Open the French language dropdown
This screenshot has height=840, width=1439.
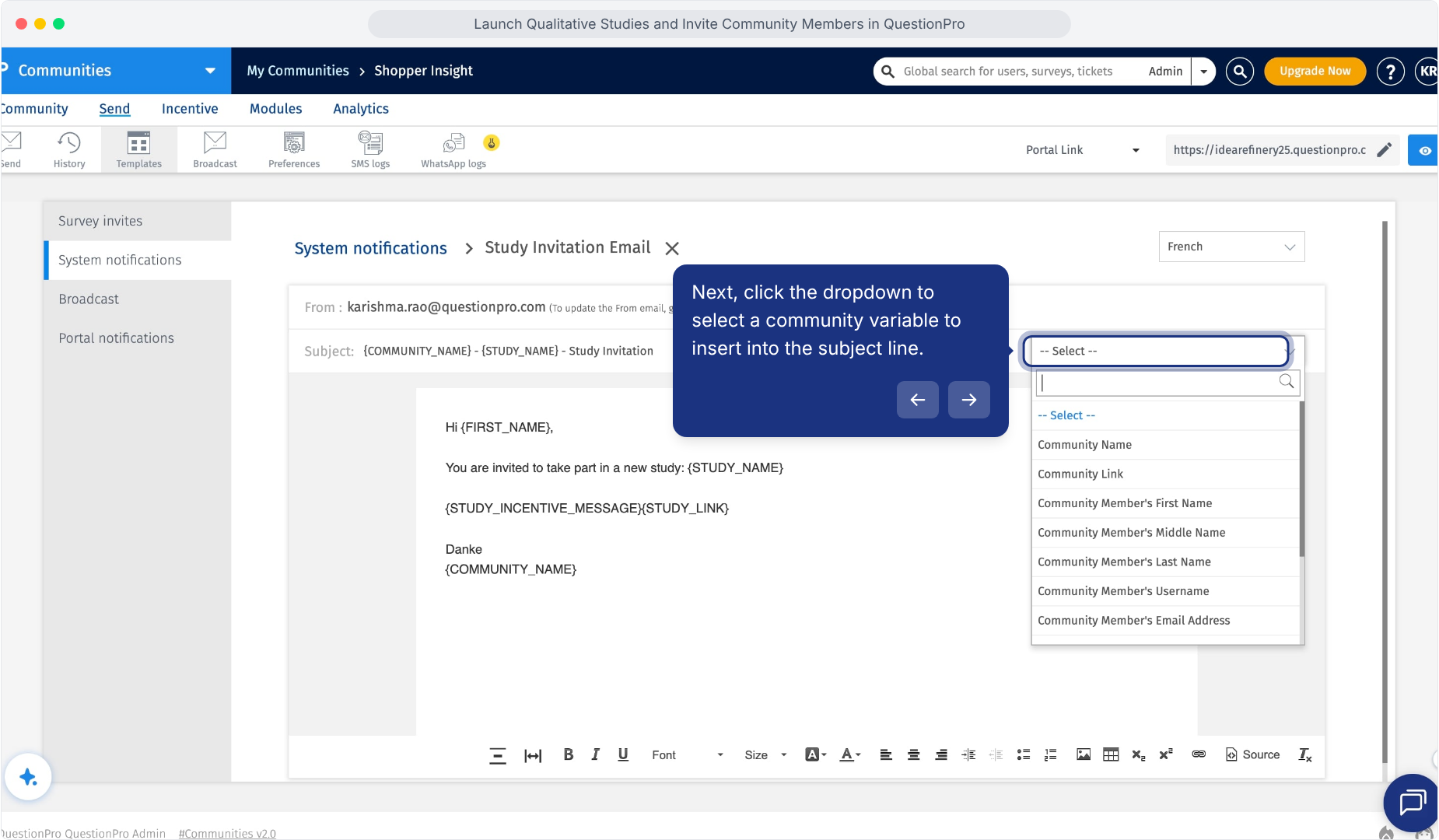click(x=1231, y=247)
